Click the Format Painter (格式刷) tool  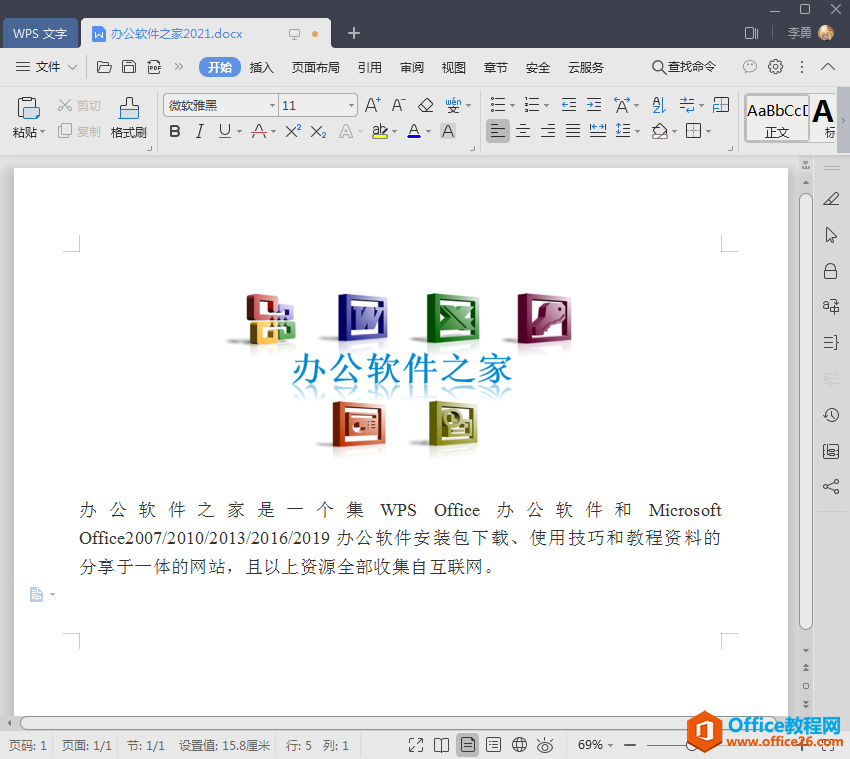[128, 117]
